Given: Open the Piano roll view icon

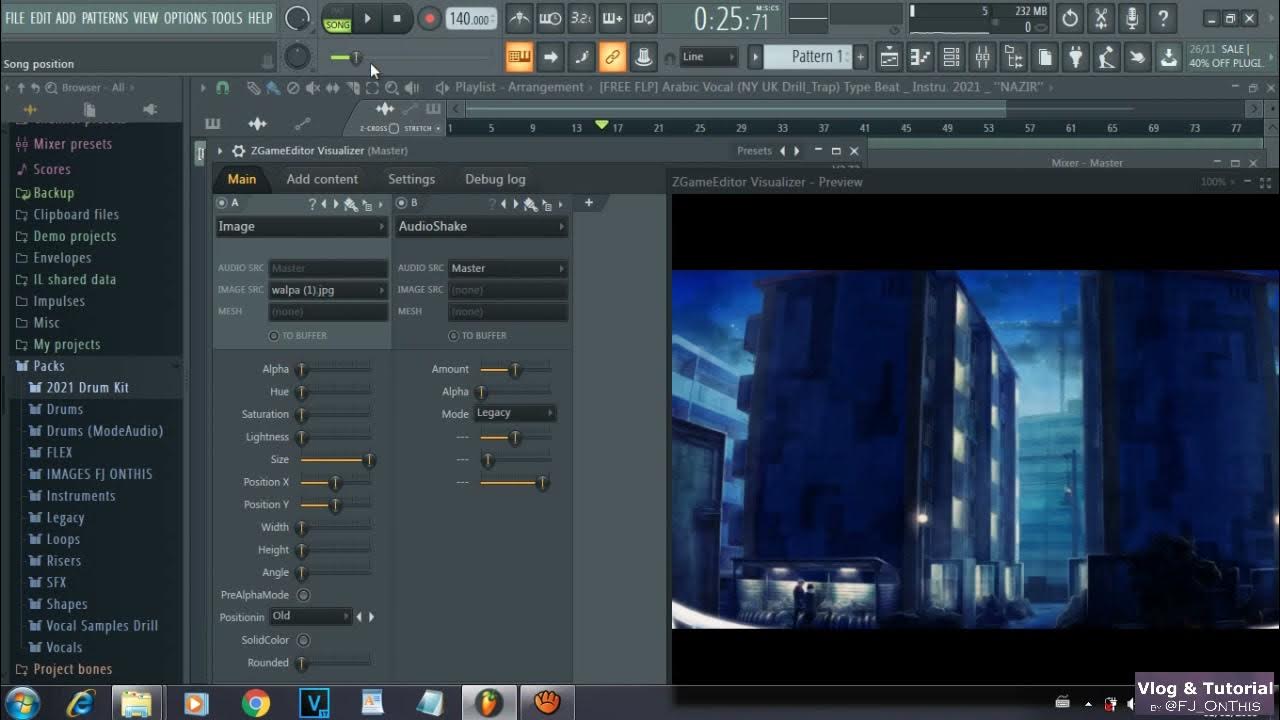Looking at the screenshot, I should pos(921,57).
